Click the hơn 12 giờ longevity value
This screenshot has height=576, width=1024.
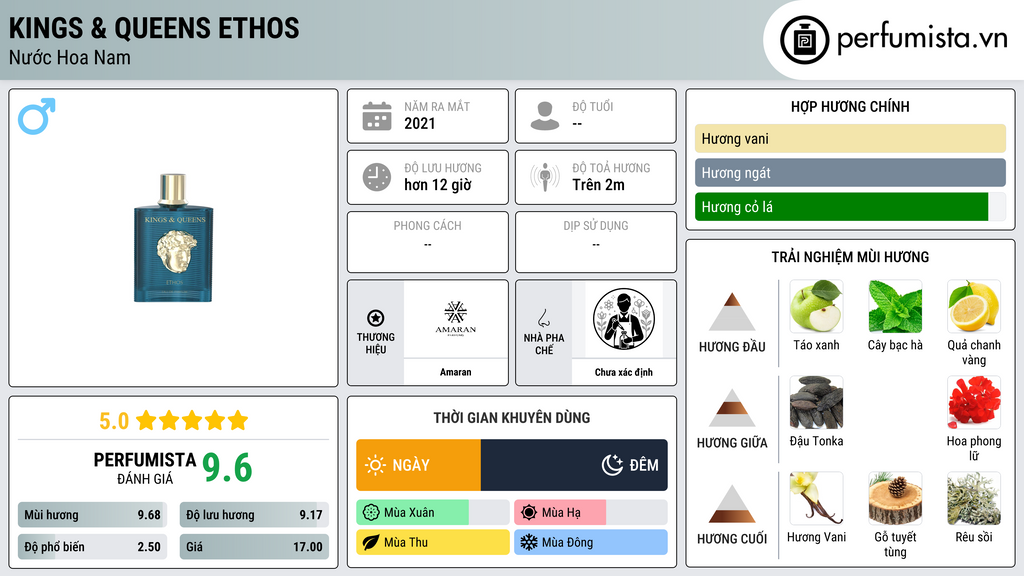click(438, 185)
